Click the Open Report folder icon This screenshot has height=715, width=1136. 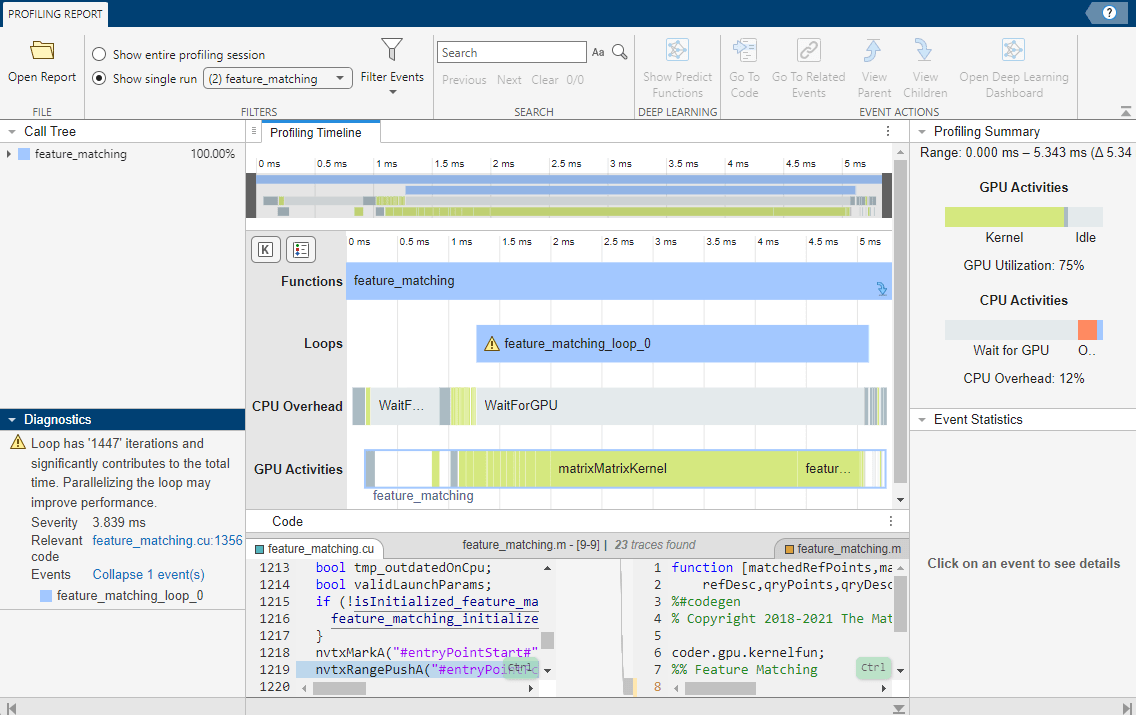(x=42, y=52)
